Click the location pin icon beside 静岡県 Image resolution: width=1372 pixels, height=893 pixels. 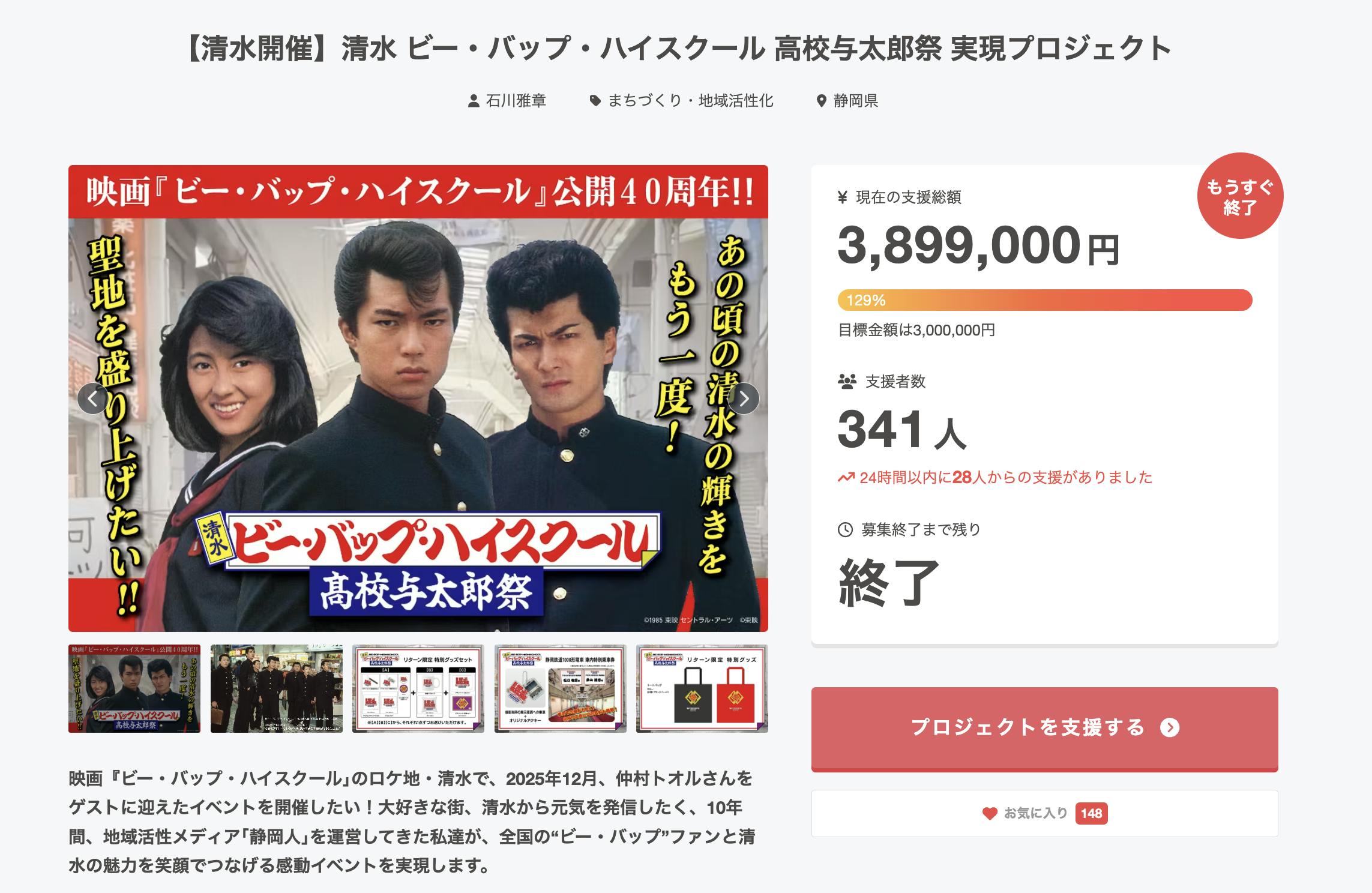coord(822,101)
